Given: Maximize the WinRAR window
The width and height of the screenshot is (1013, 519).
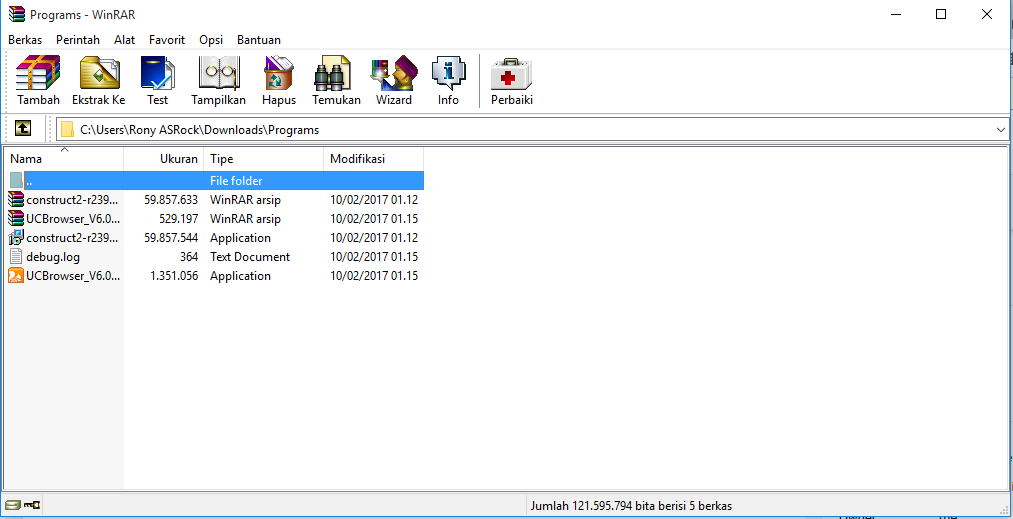Looking at the screenshot, I should pyautogui.click(x=941, y=14).
